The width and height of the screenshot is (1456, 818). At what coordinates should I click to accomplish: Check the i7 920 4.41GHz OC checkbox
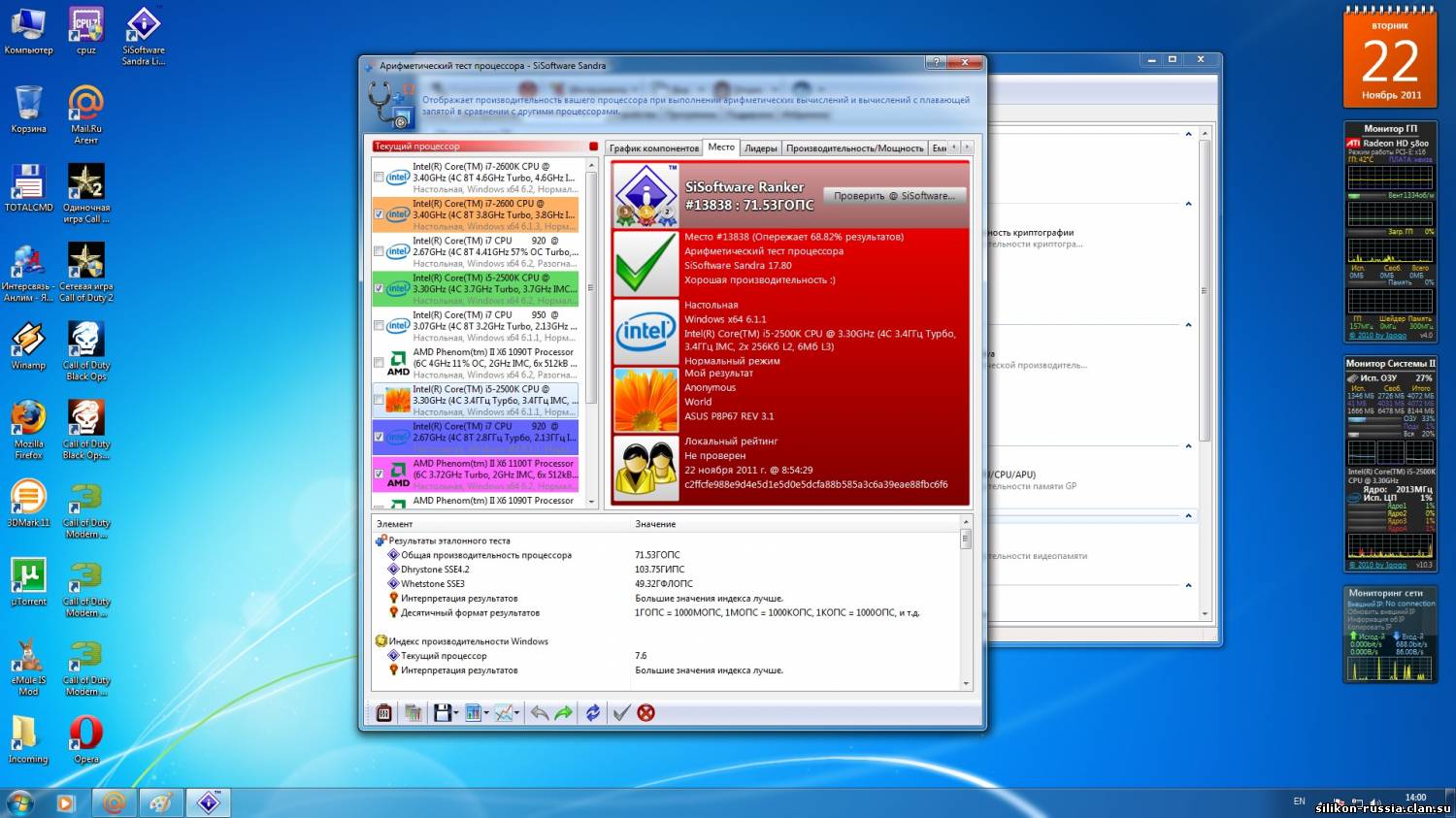pyautogui.click(x=379, y=251)
